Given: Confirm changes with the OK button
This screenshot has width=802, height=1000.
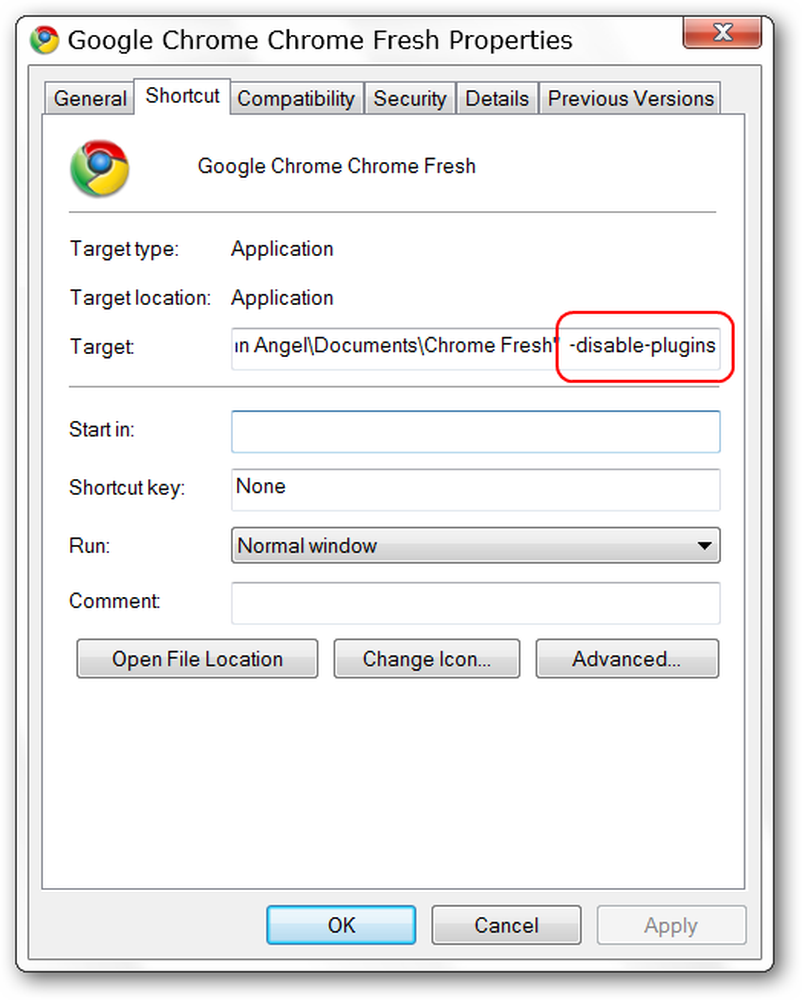Looking at the screenshot, I should (x=341, y=925).
